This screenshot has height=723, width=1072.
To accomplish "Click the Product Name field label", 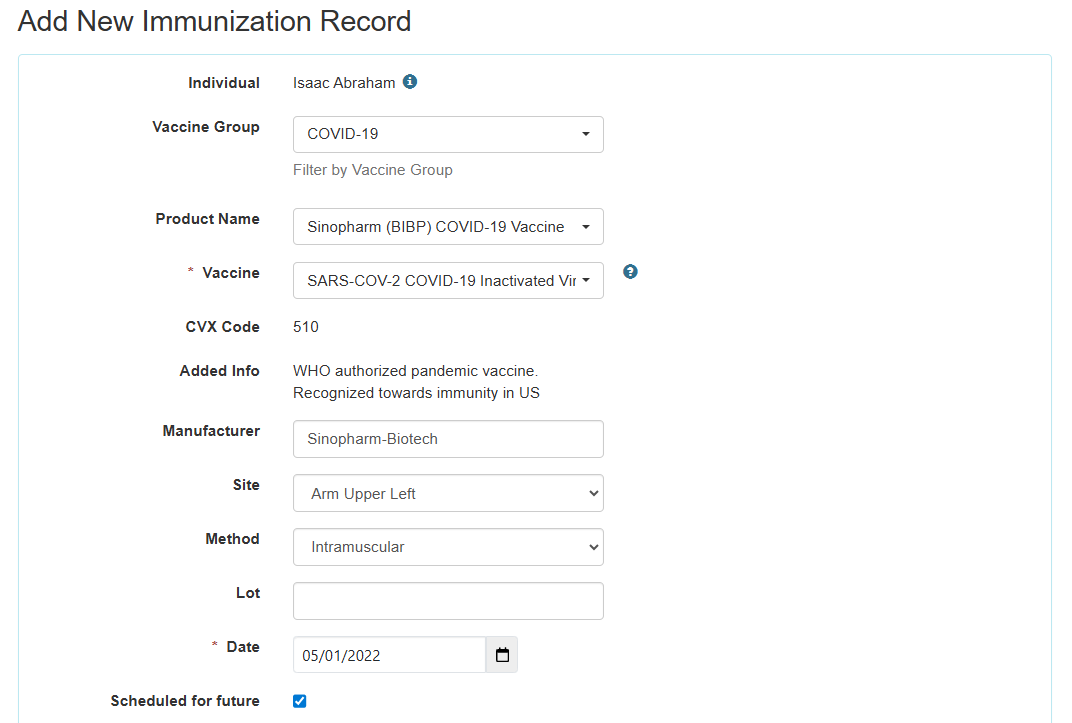I will tap(207, 219).
